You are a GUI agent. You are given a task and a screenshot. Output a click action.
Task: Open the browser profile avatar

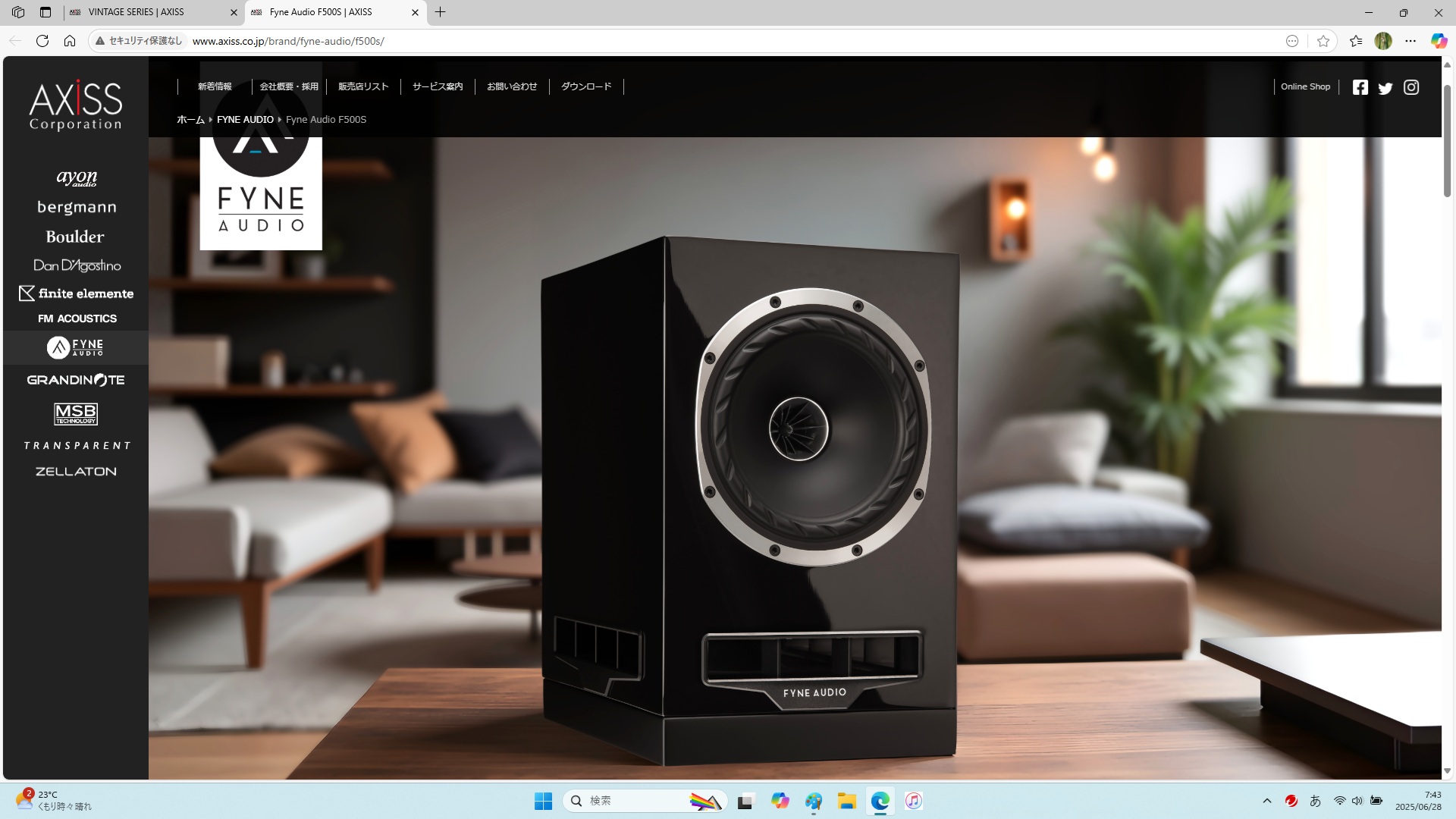[x=1383, y=41]
